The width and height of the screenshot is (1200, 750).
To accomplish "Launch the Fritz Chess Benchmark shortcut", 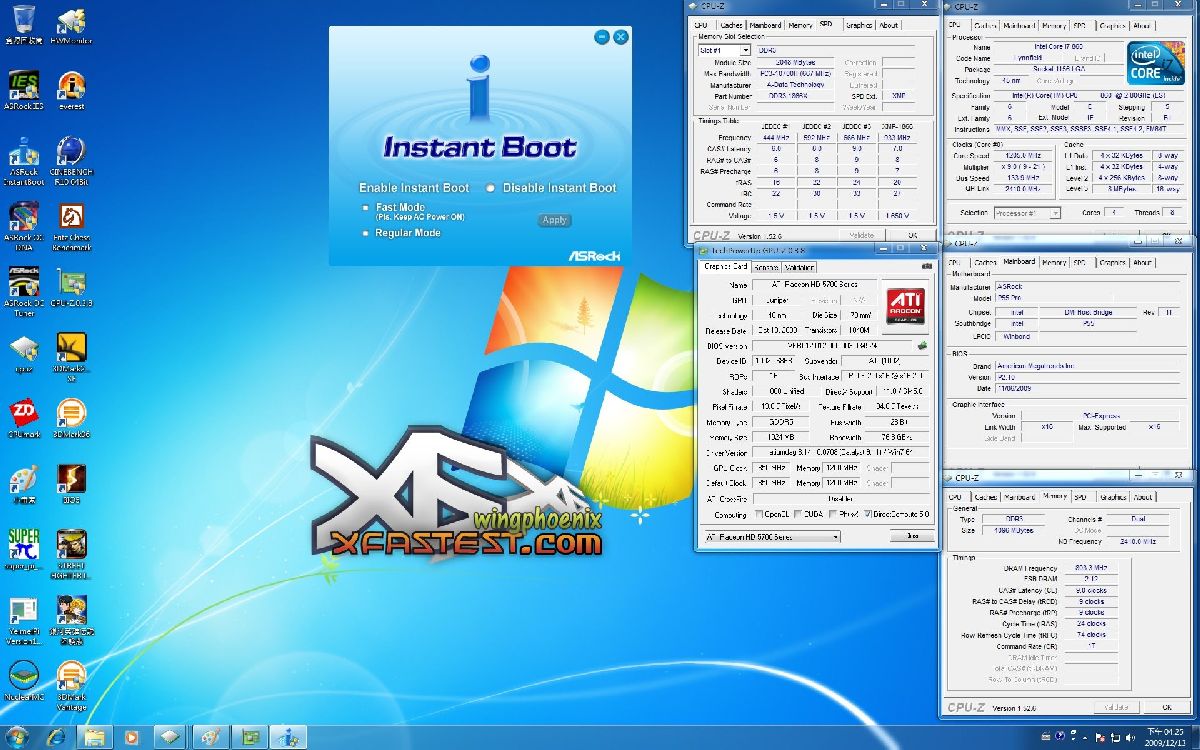I will click(x=71, y=227).
